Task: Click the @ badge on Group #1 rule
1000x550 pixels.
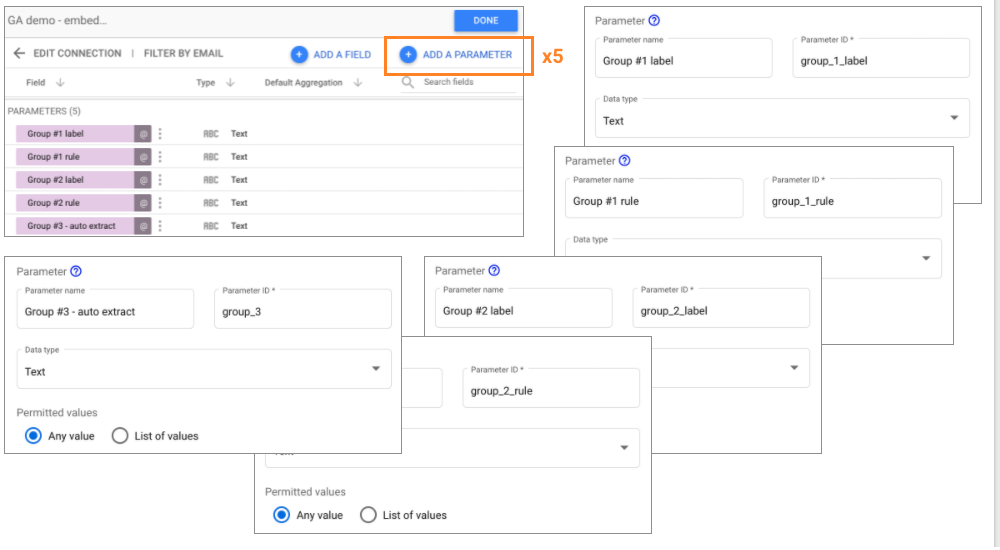Action: [143, 157]
